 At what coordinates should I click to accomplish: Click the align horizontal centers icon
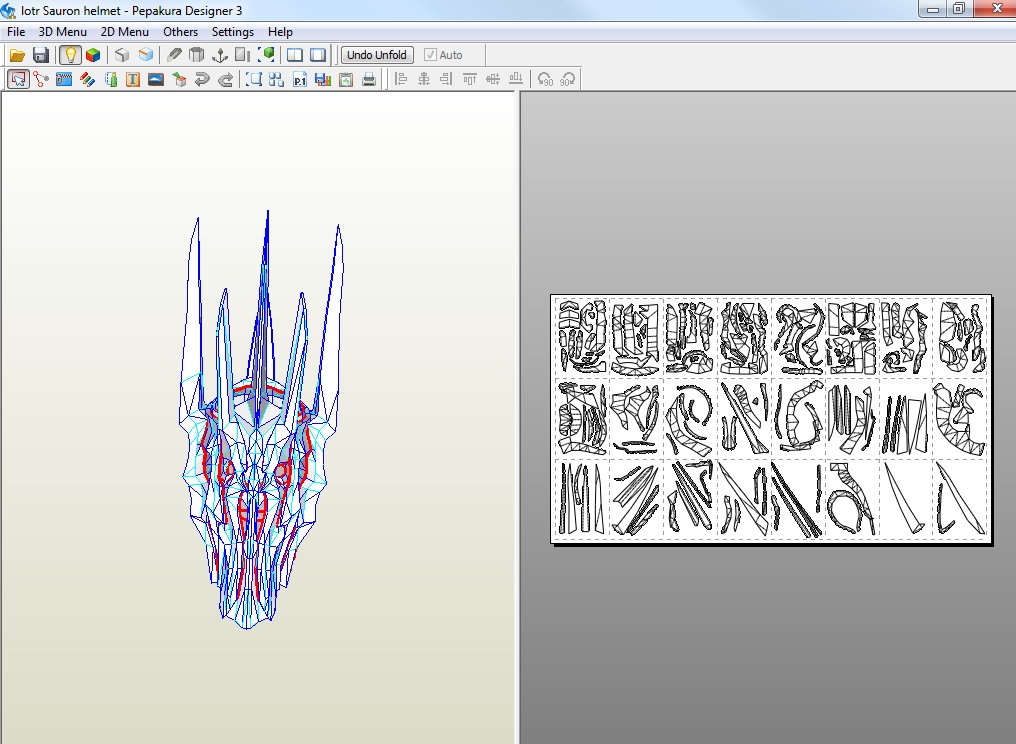[424, 80]
